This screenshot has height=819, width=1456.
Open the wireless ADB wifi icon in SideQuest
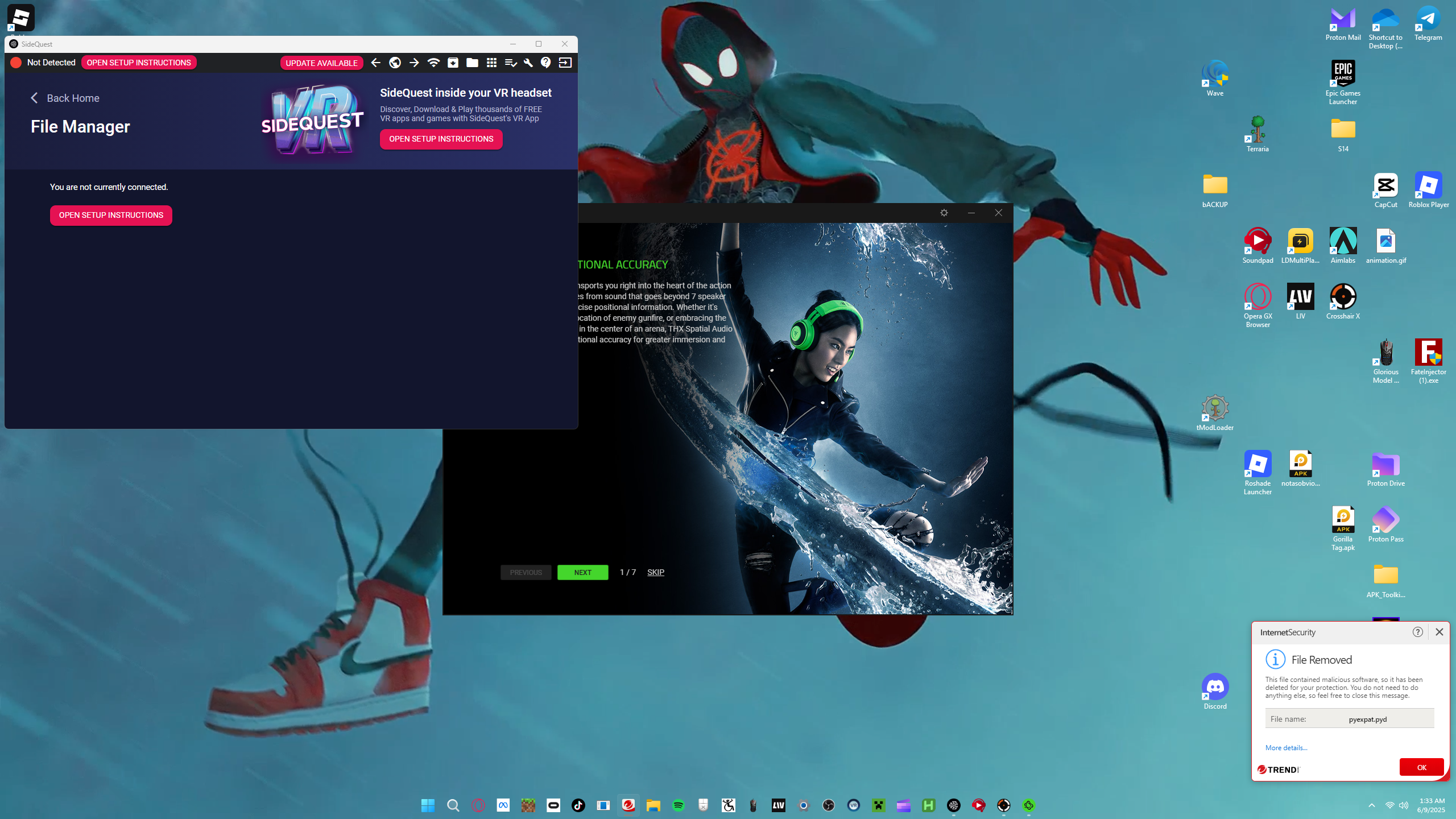pyautogui.click(x=433, y=63)
